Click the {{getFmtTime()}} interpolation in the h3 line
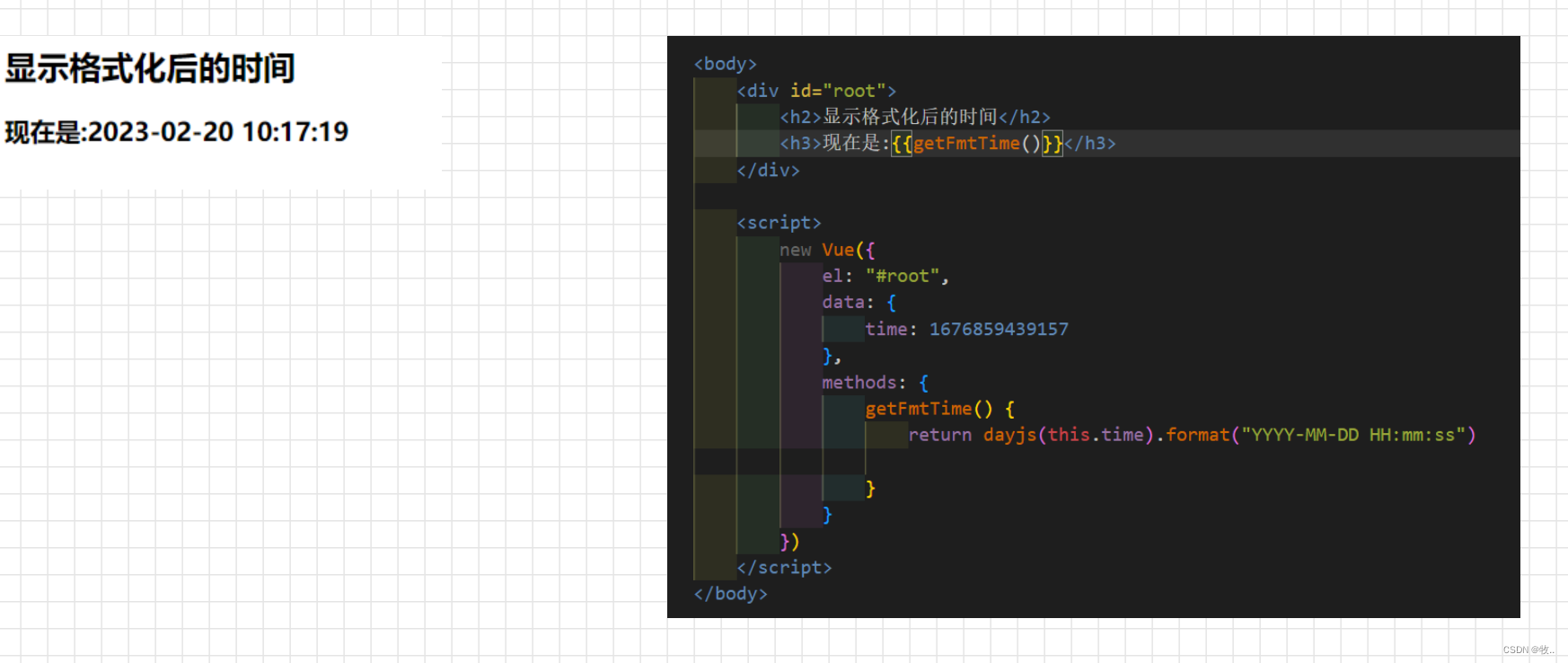1568x663 pixels. pos(977,143)
